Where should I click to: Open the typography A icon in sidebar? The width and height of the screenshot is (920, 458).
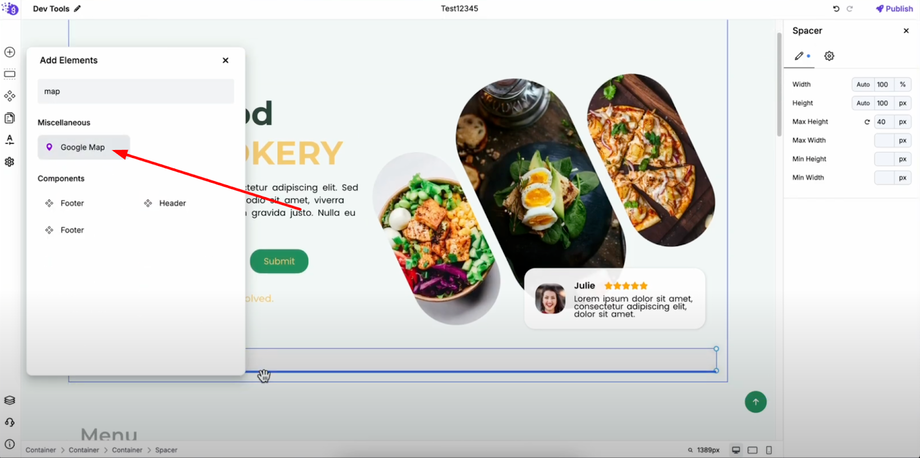pyautogui.click(x=9, y=140)
